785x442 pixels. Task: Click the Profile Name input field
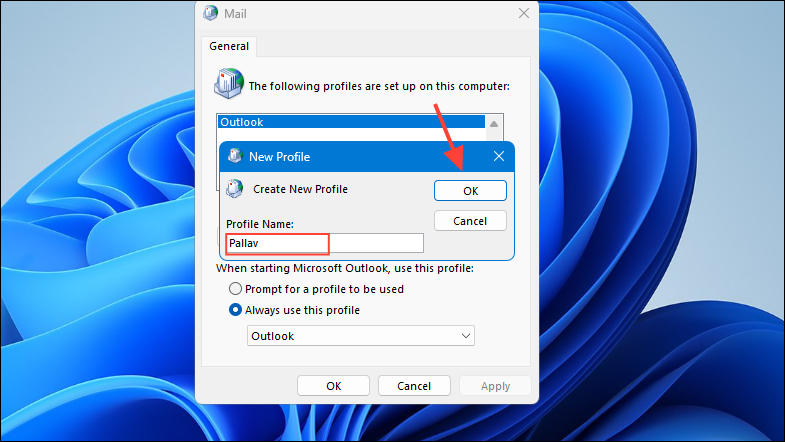pyautogui.click(x=324, y=243)
